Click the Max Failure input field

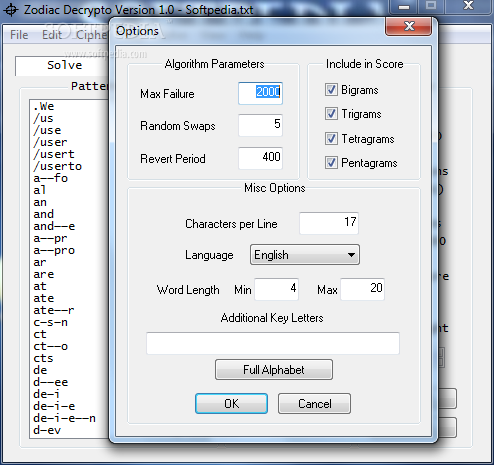point(260,93)
